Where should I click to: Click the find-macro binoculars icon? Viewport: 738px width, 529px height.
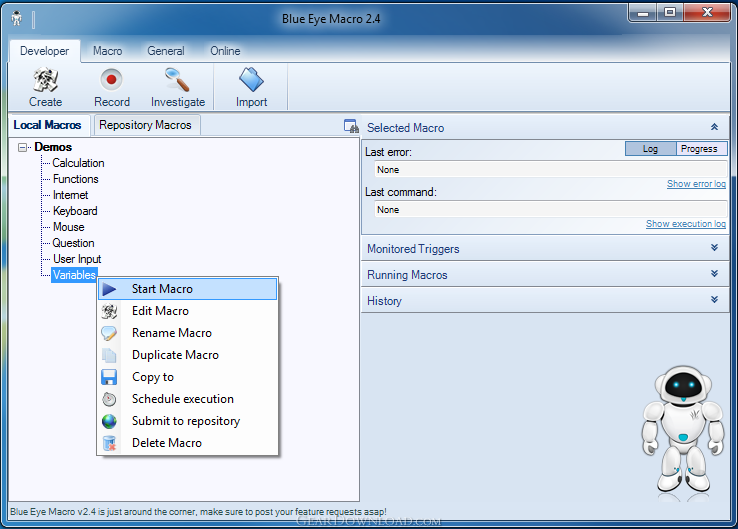point(351,126)
